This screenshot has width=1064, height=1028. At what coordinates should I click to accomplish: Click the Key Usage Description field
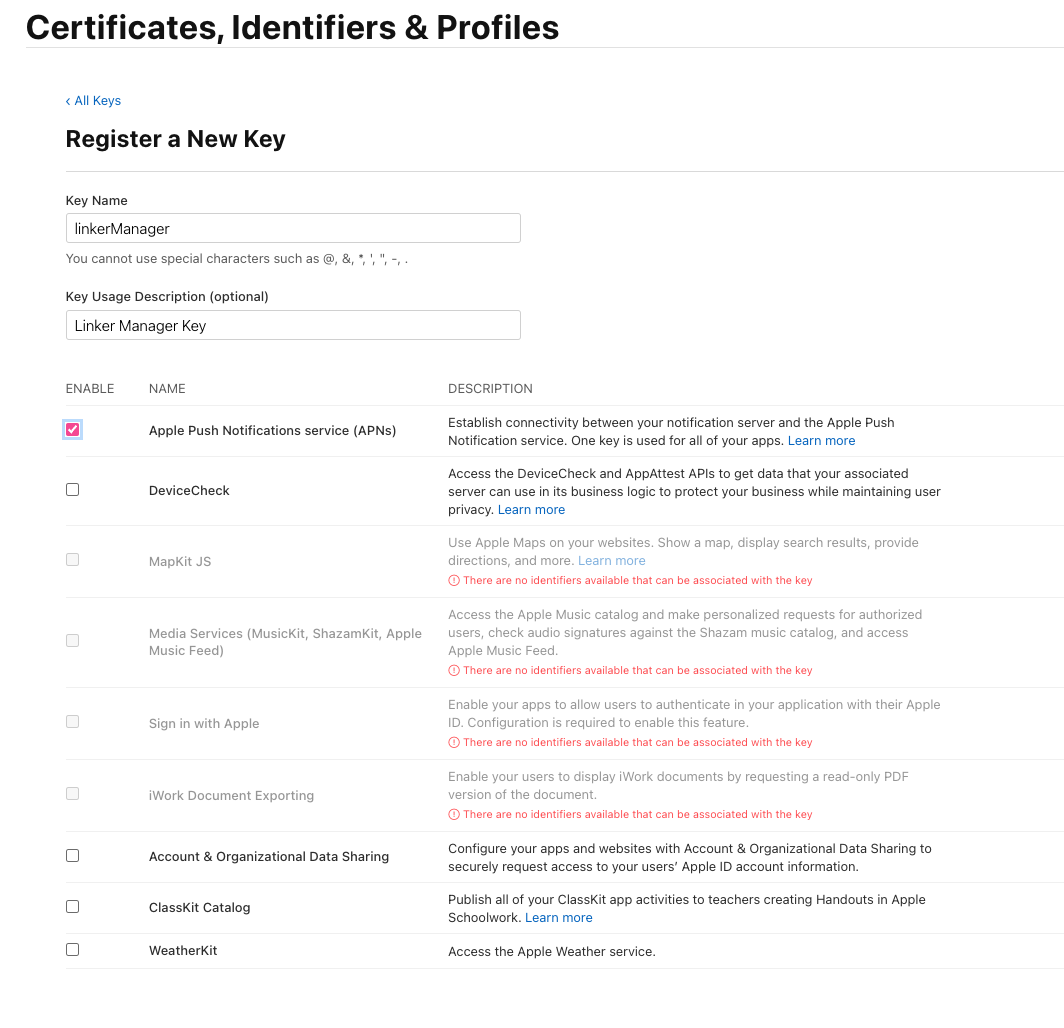coord(293,325)
